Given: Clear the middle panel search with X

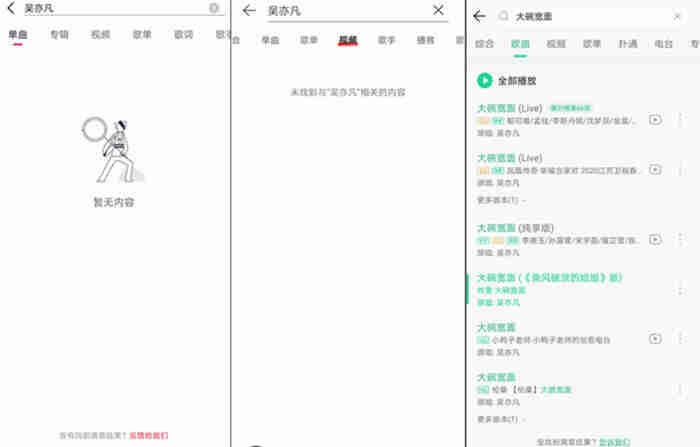Looking at the screenshot, I should pos(438,10).
